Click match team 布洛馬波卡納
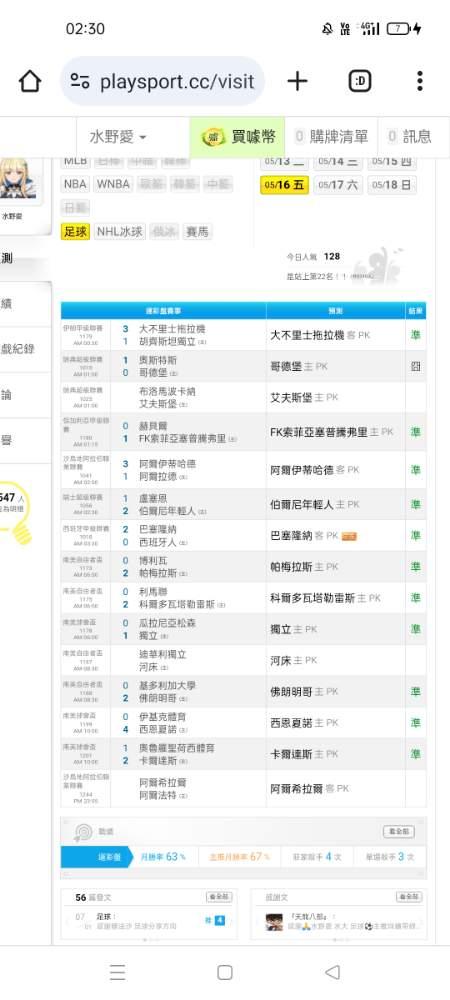Viewport: 450px width, 1000px height. tap(166, 392)
